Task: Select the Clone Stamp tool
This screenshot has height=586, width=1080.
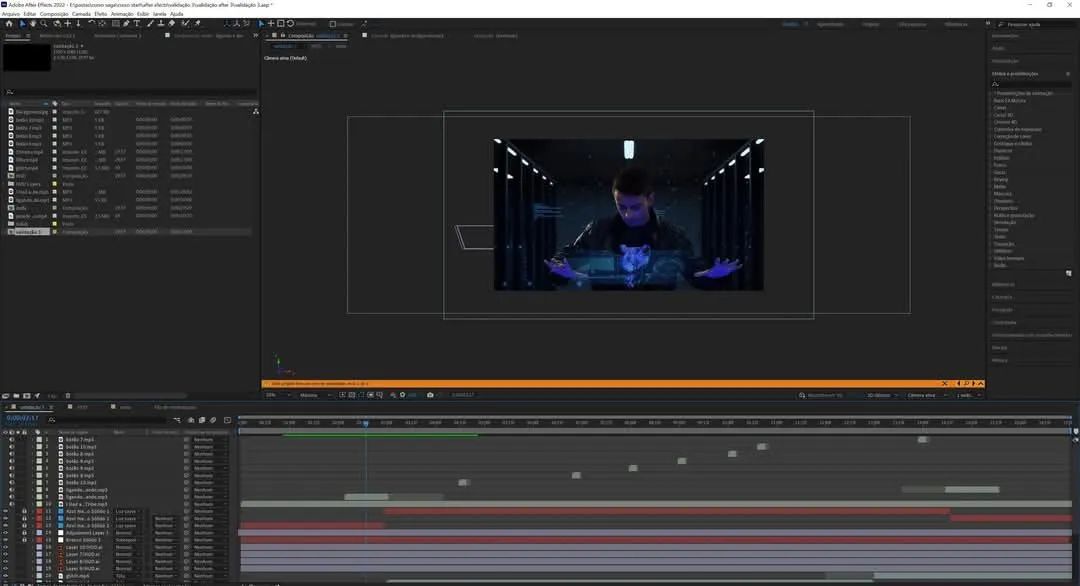Action: (160, 23)
